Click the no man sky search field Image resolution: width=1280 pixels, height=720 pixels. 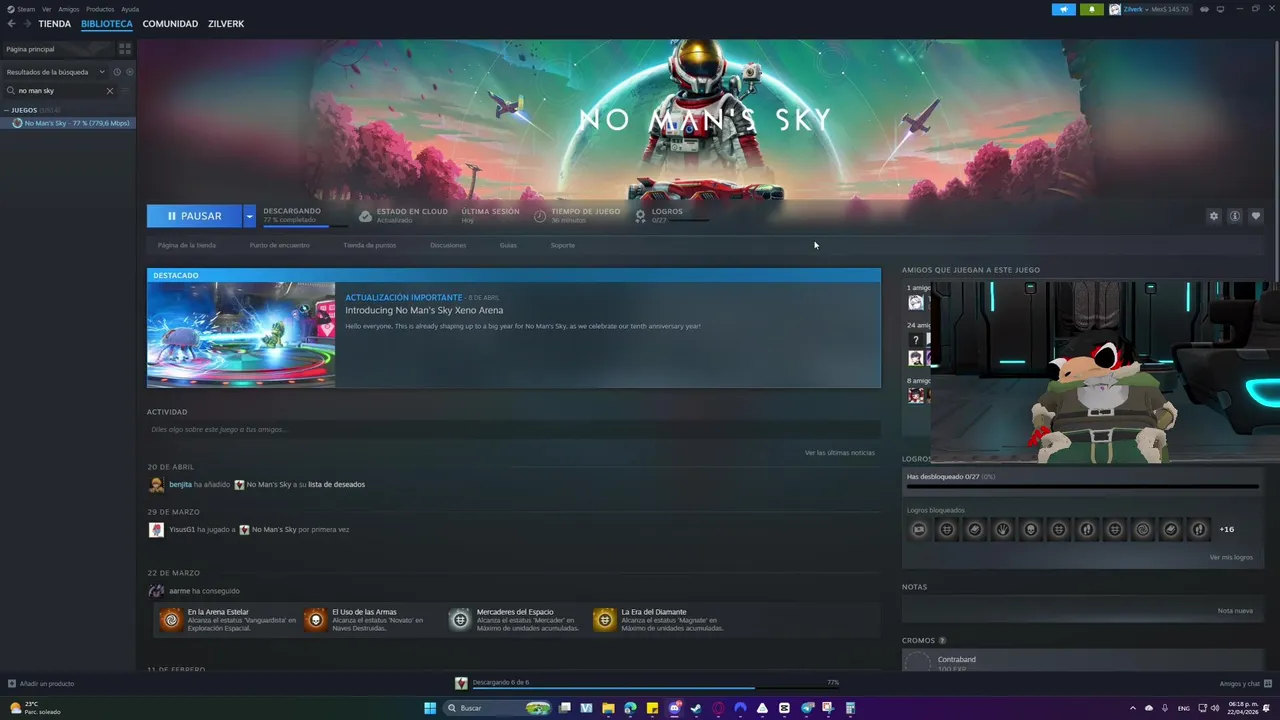tap(60, 91)
